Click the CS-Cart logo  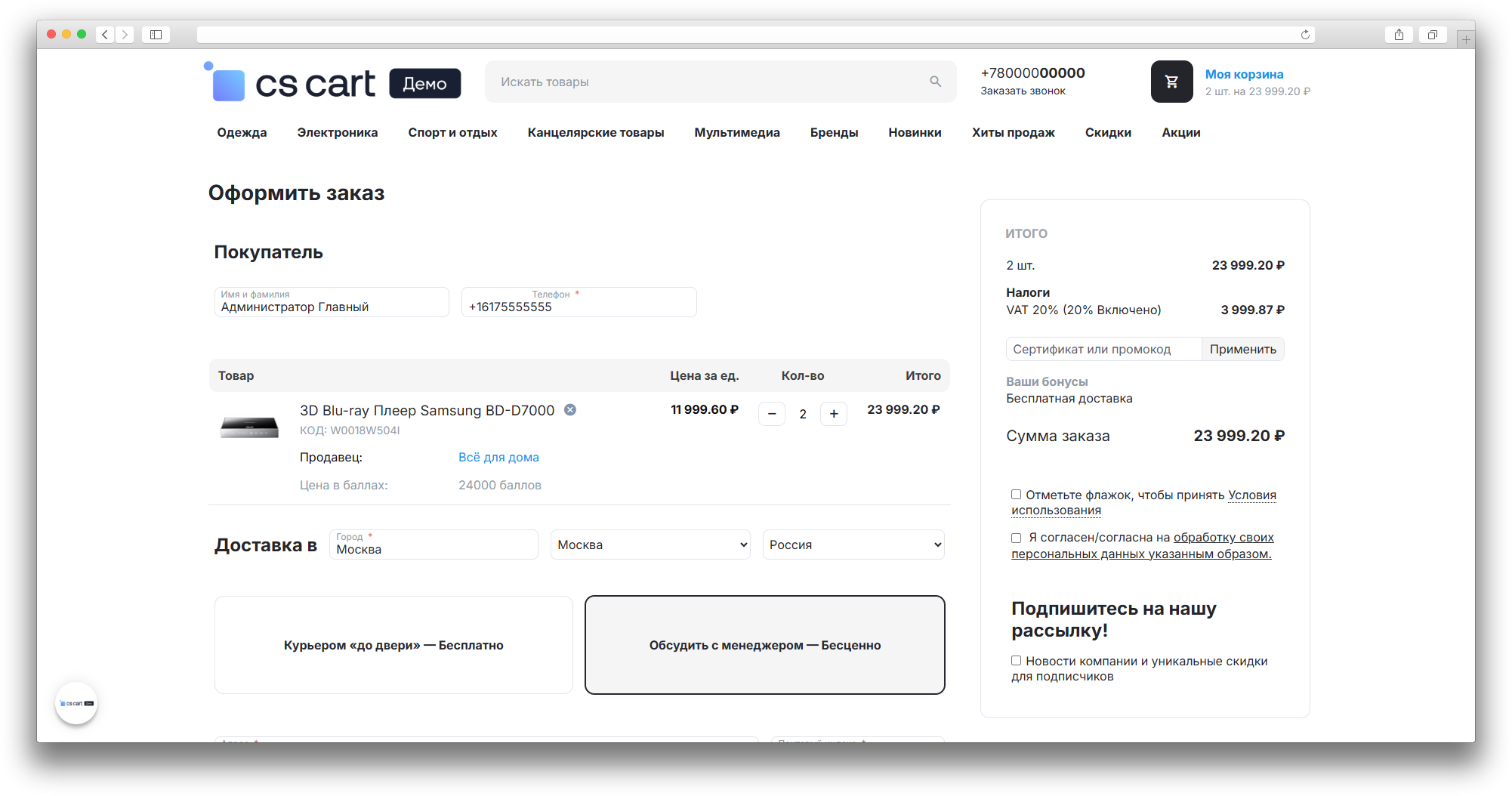(x=294, y=83)
